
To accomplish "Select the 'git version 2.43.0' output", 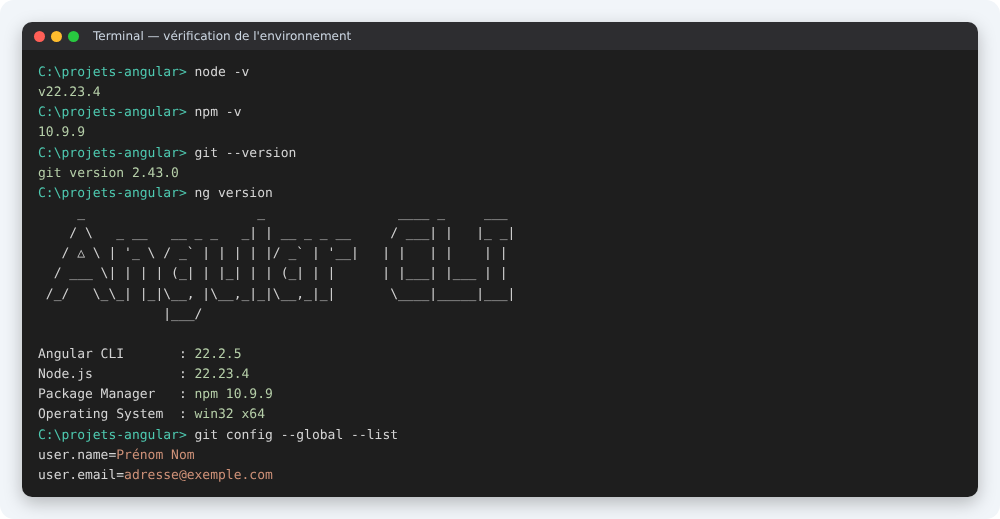I will pyautogui.click(x=108, y=173).
